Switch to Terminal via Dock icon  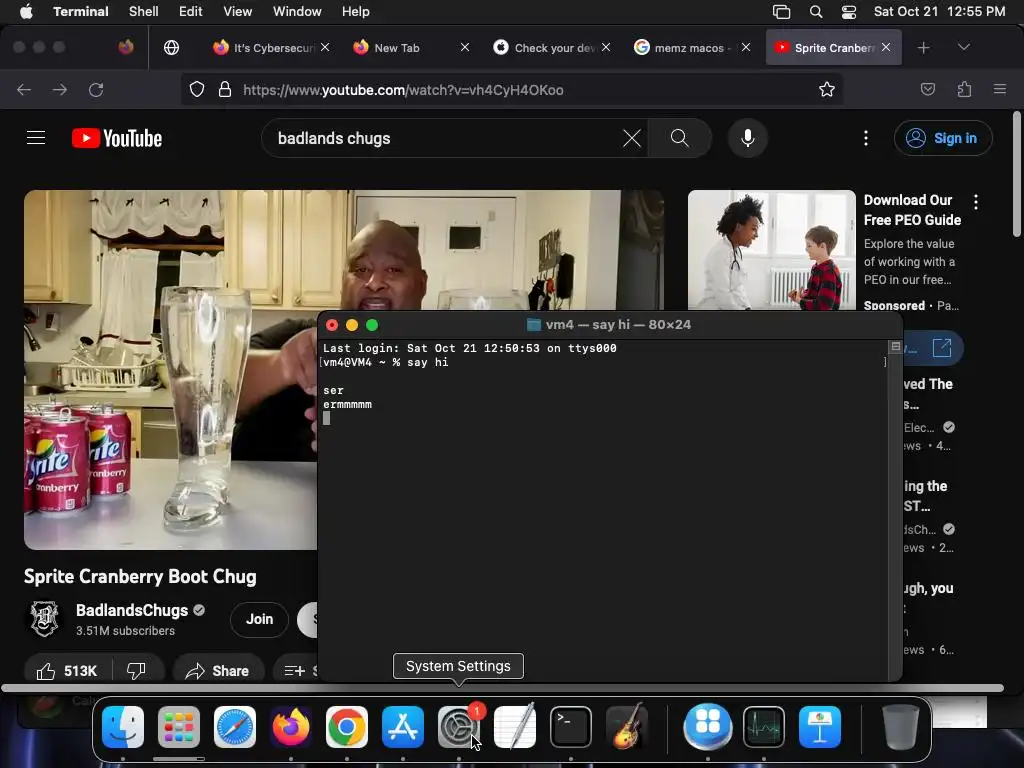click(x=571, y=727)
